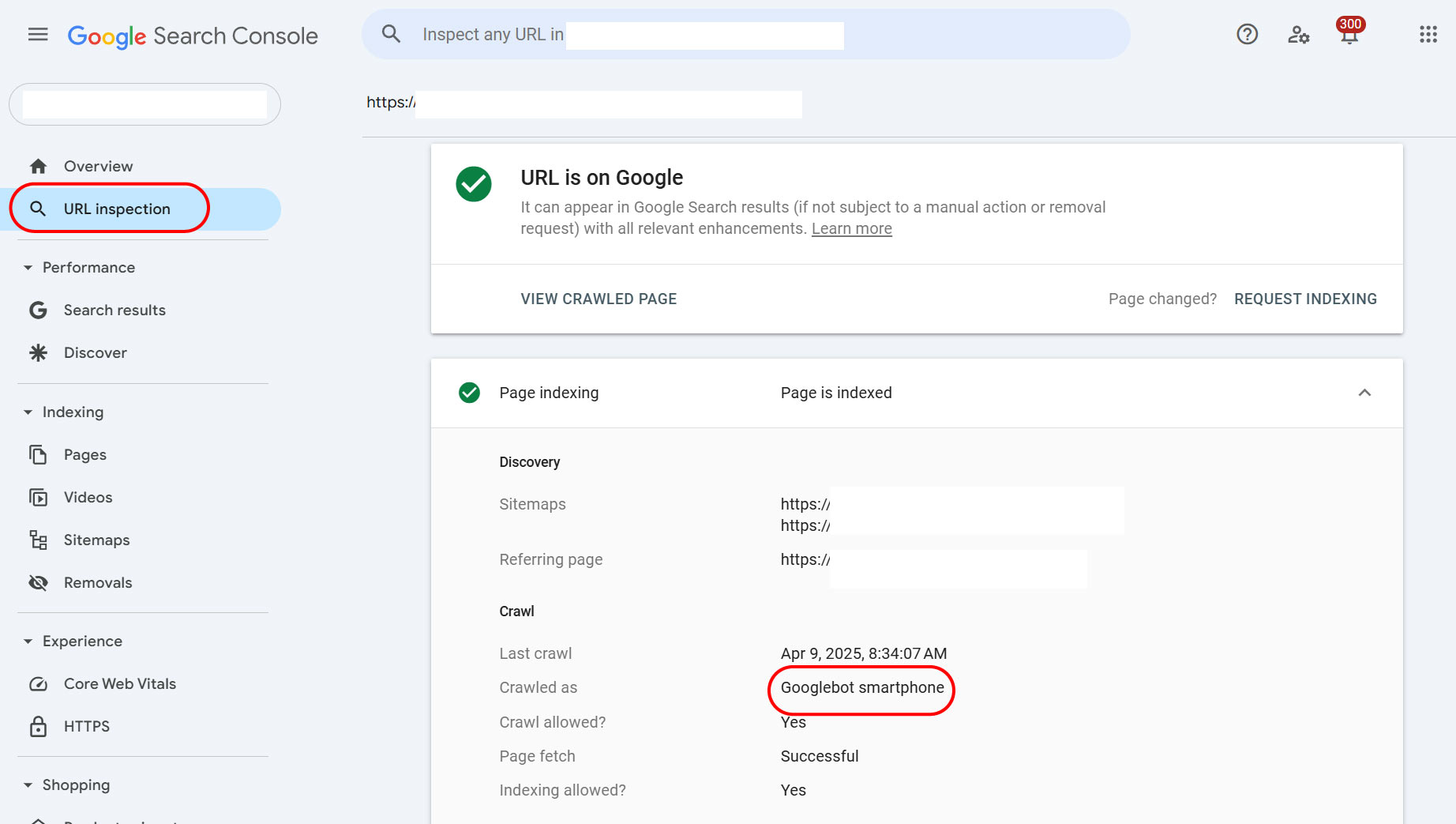Click the Pages documents icon
Viewport: 1456px width, 824px height.
pos(38,455)
